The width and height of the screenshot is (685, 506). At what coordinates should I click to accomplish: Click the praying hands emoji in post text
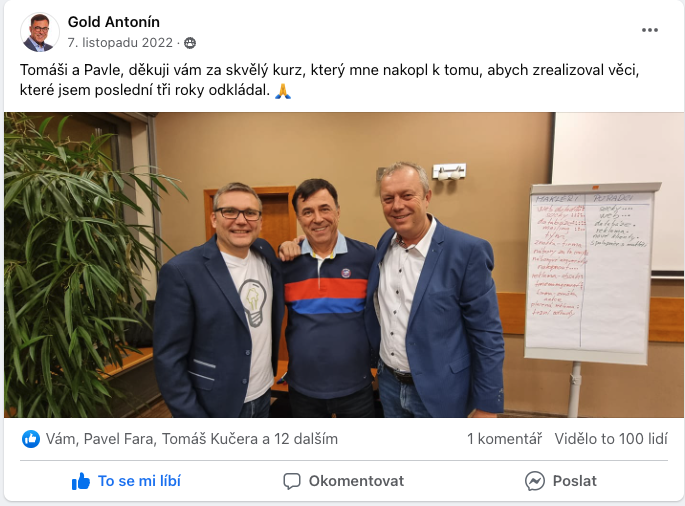283,90
